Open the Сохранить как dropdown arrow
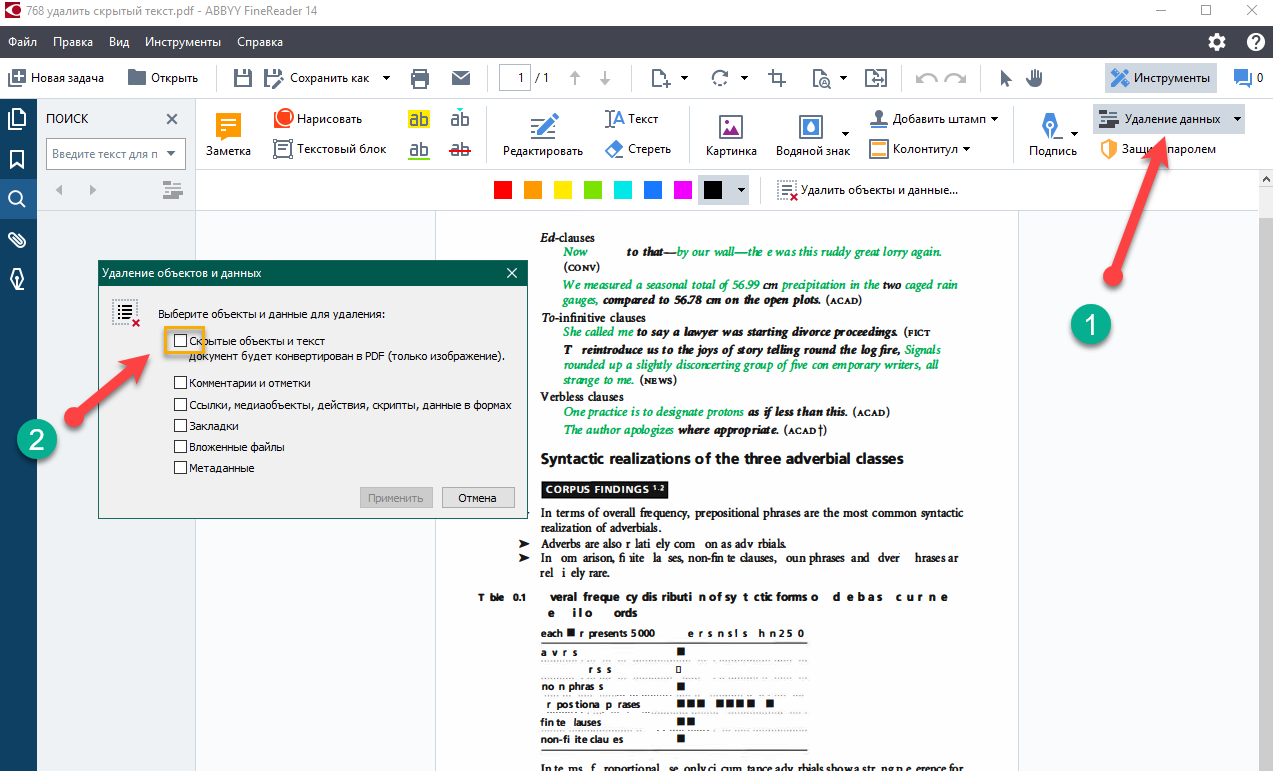 pyautogui.click(x=386, y=78)
